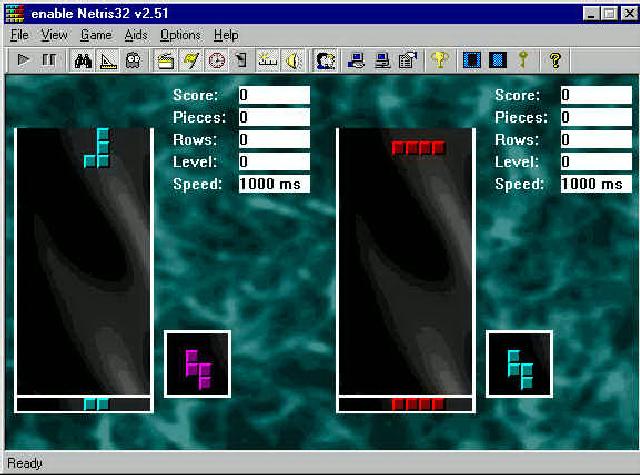Click the binoculars icon in toolbar

[x=84, y=61]
